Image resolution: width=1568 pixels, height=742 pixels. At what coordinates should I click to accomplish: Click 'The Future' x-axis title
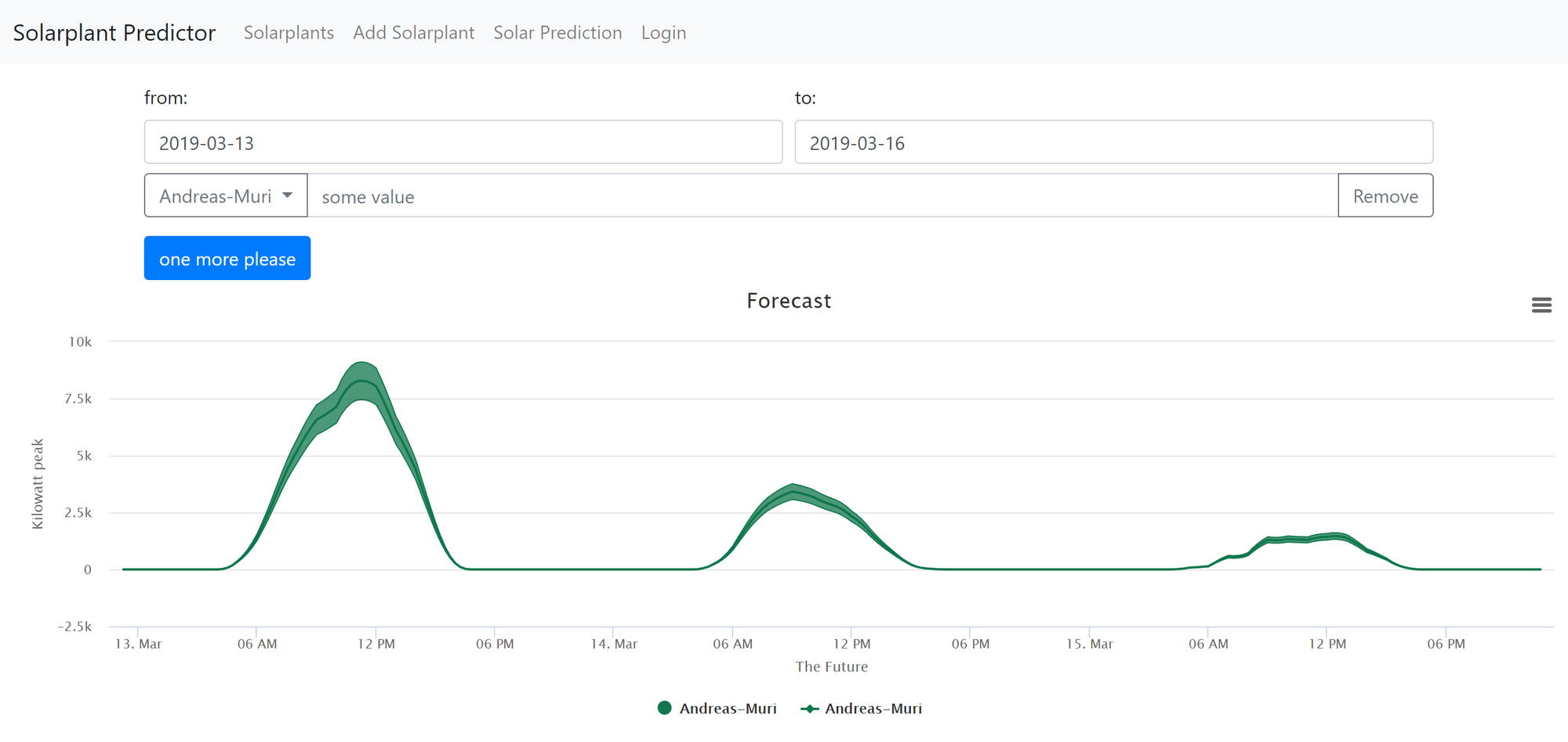tap(831, 667)
